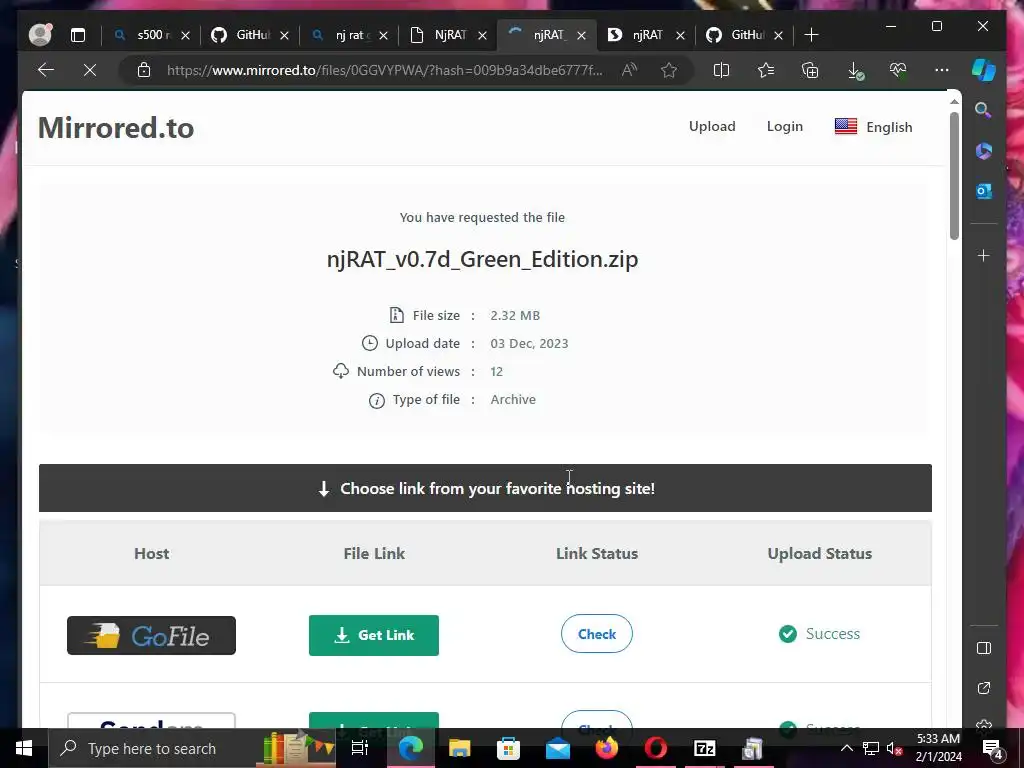
Task: Click the Mirrored.to site logo
Action: point(116,127)
